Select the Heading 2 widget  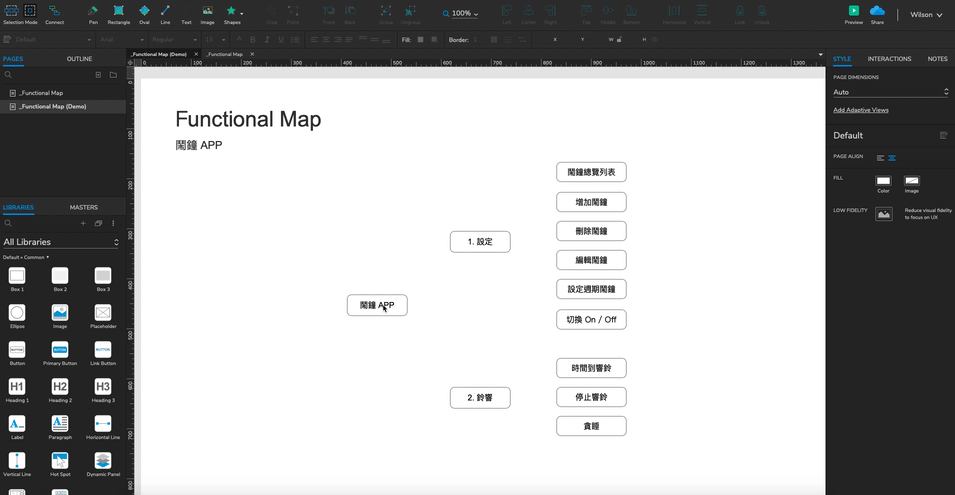pos(60,390)
